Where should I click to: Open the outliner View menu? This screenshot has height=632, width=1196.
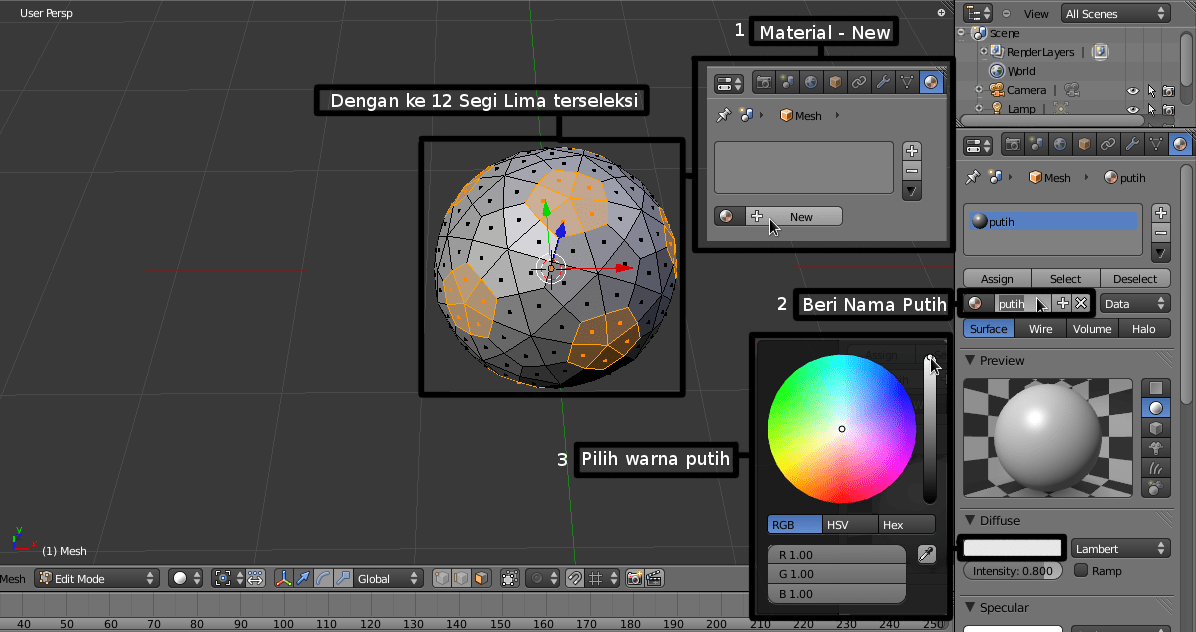pos(1036,14)
